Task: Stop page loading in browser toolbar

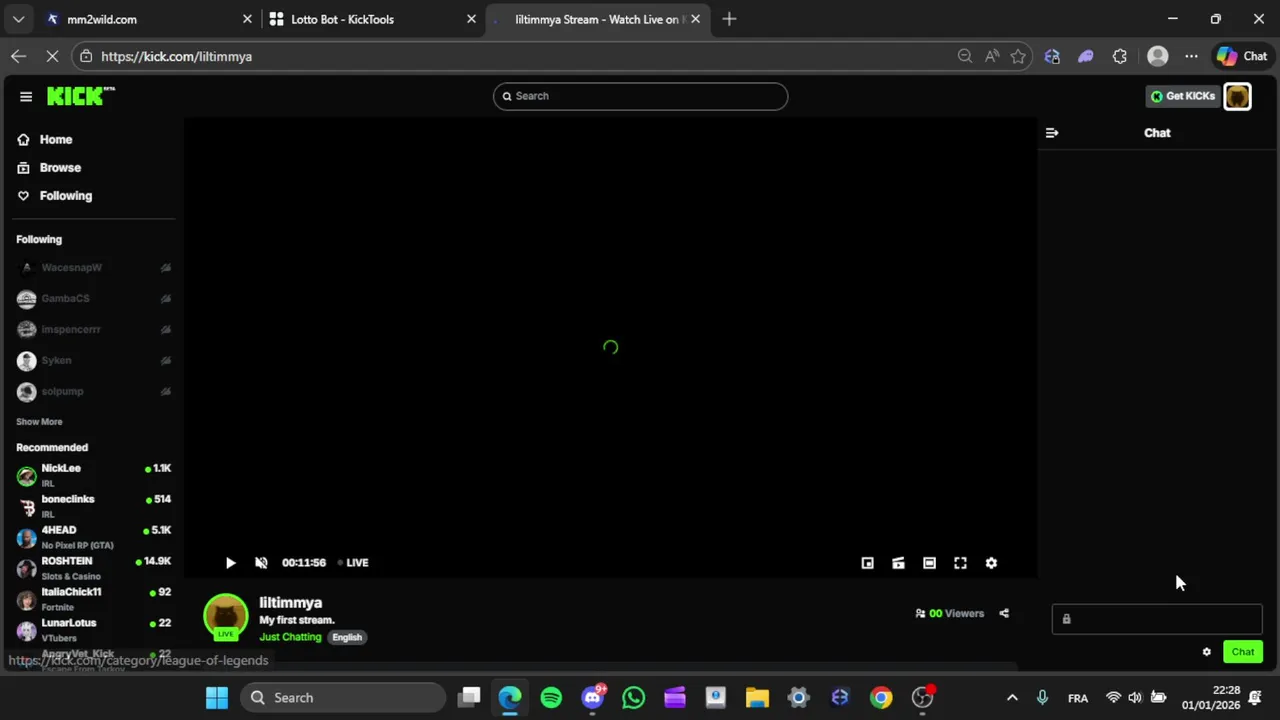Action: pyautogui.click(x=52, y=57)
